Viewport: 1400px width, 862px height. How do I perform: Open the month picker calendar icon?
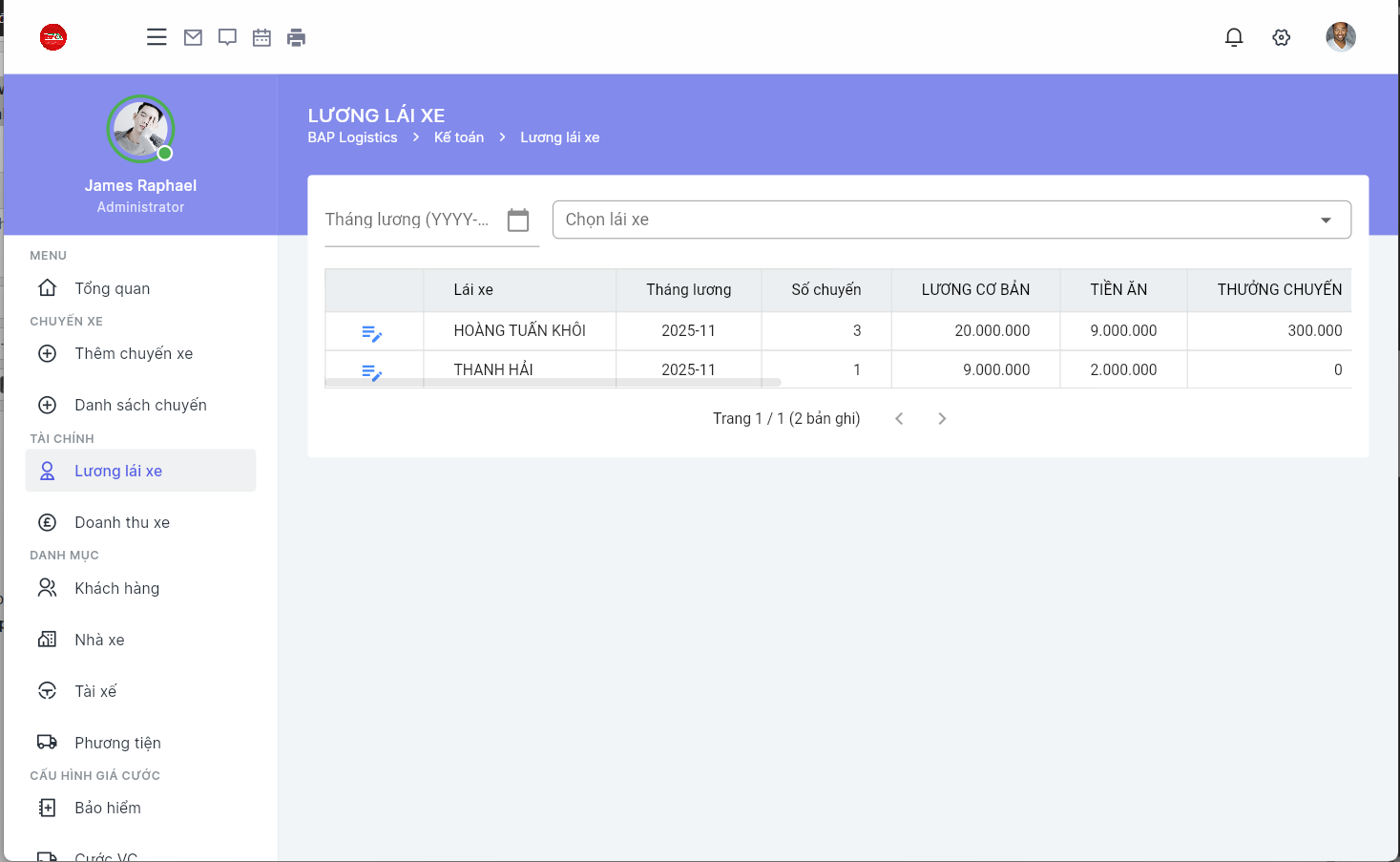518,221
